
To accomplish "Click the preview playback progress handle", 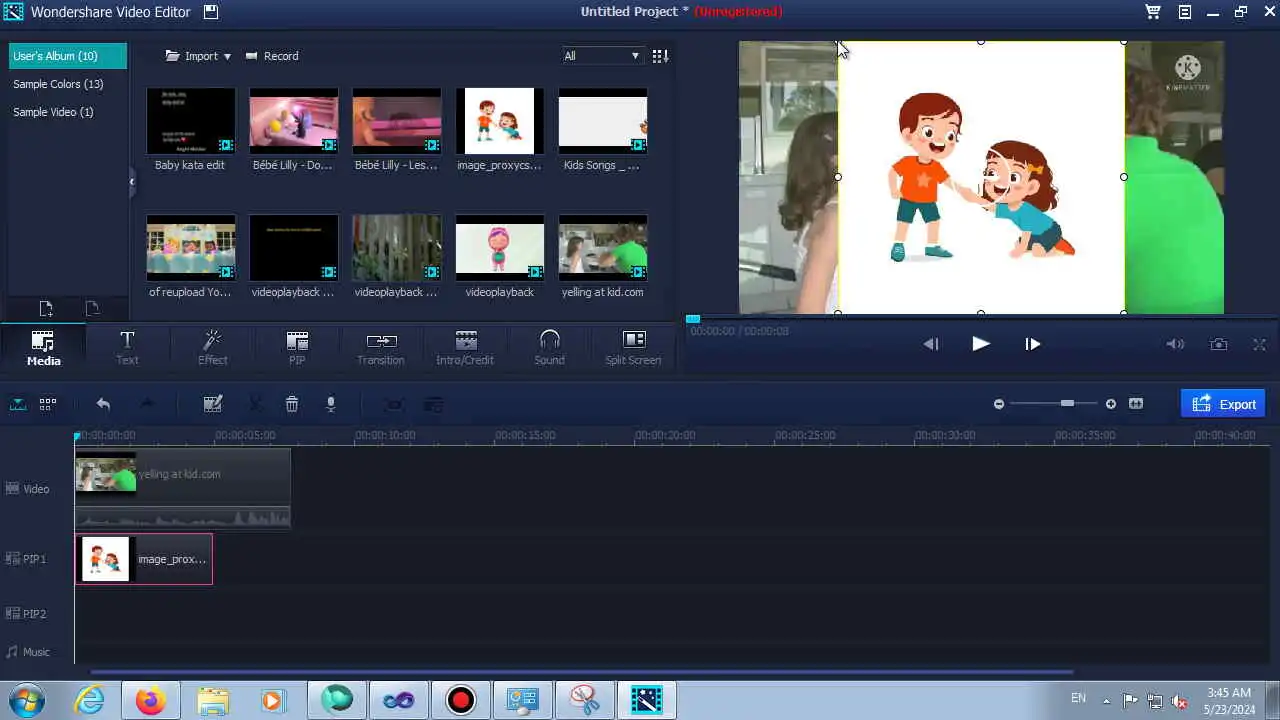I will 693,319.
